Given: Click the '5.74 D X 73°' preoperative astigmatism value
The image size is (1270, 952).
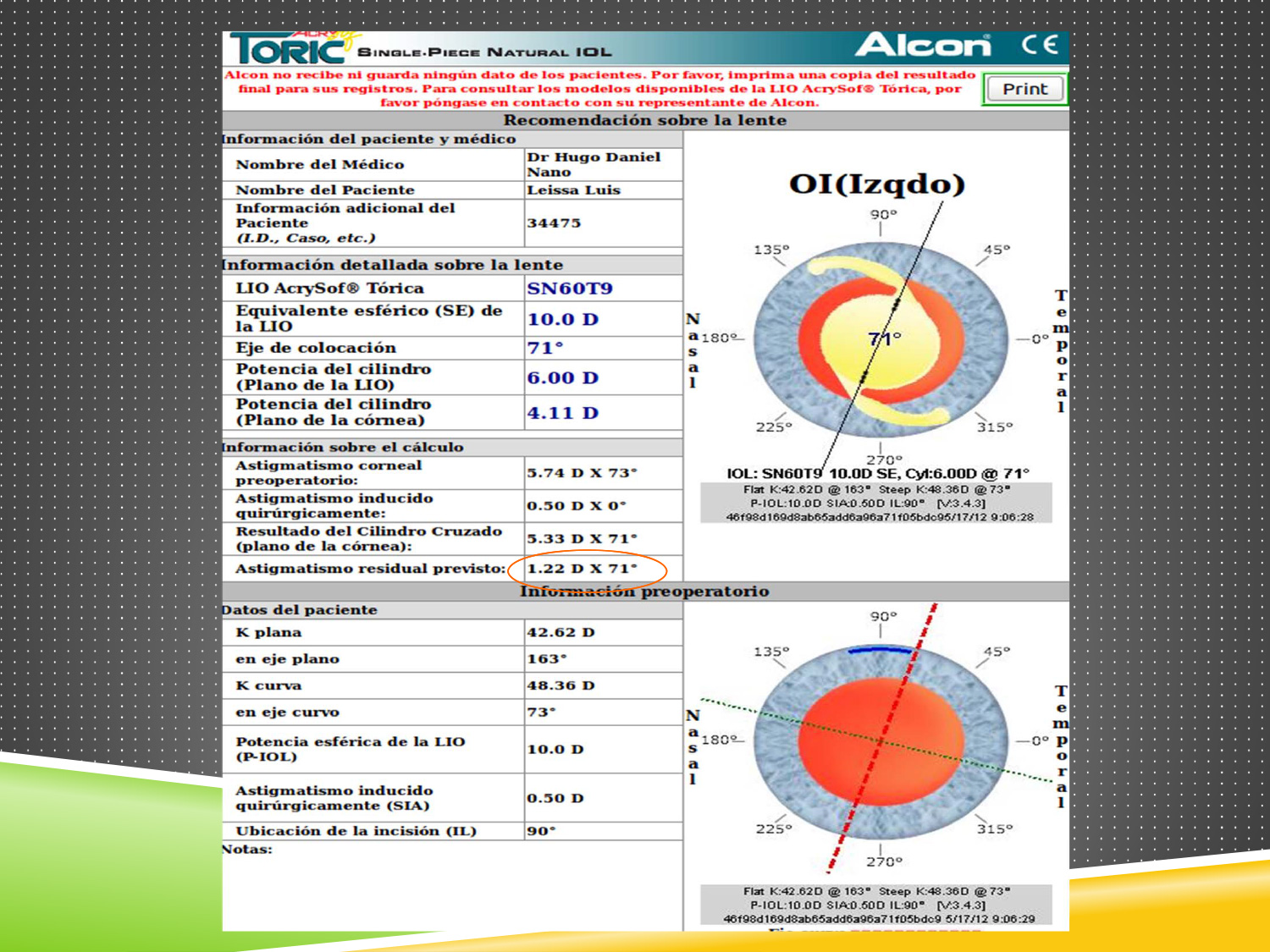Looking at the screenshot, I should coord(582,473).
